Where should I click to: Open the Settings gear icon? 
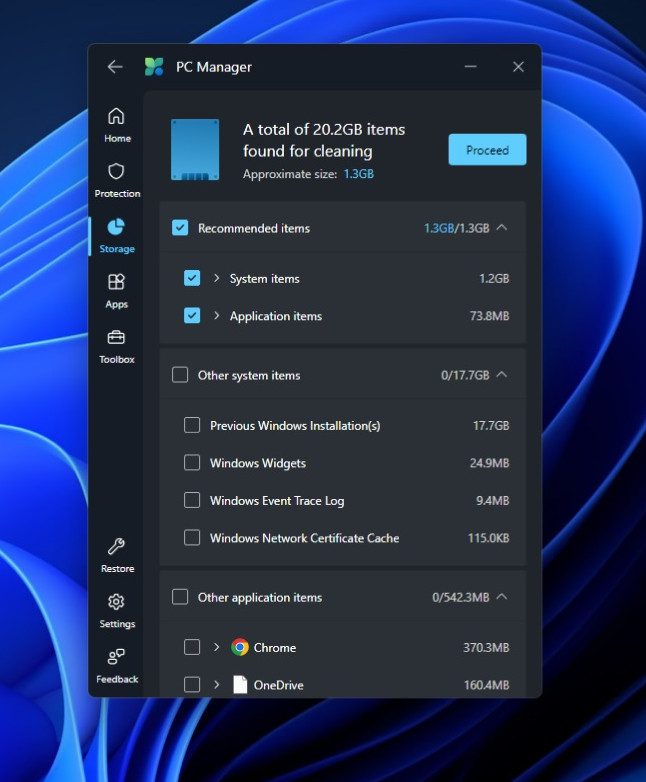tap(116, 602)
